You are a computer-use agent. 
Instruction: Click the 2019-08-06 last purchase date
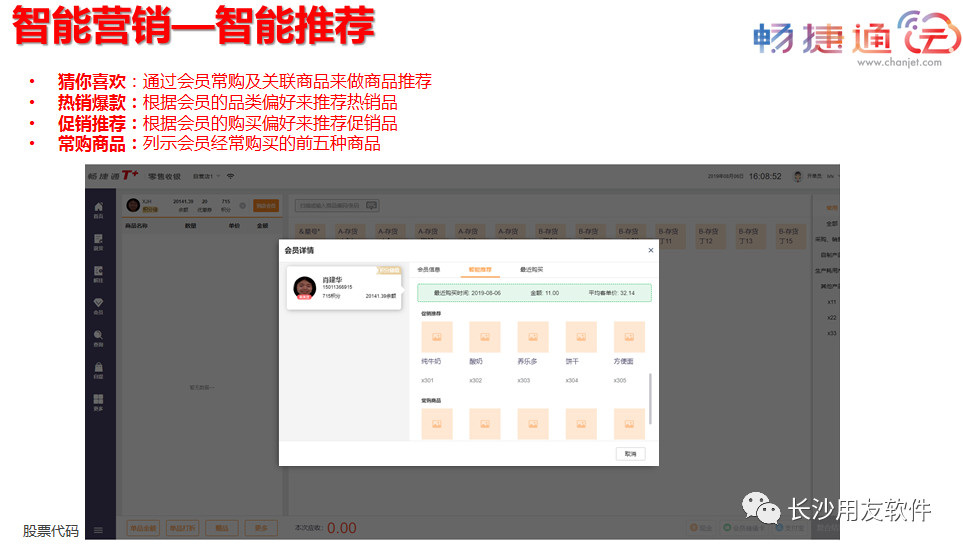point(486,293)
